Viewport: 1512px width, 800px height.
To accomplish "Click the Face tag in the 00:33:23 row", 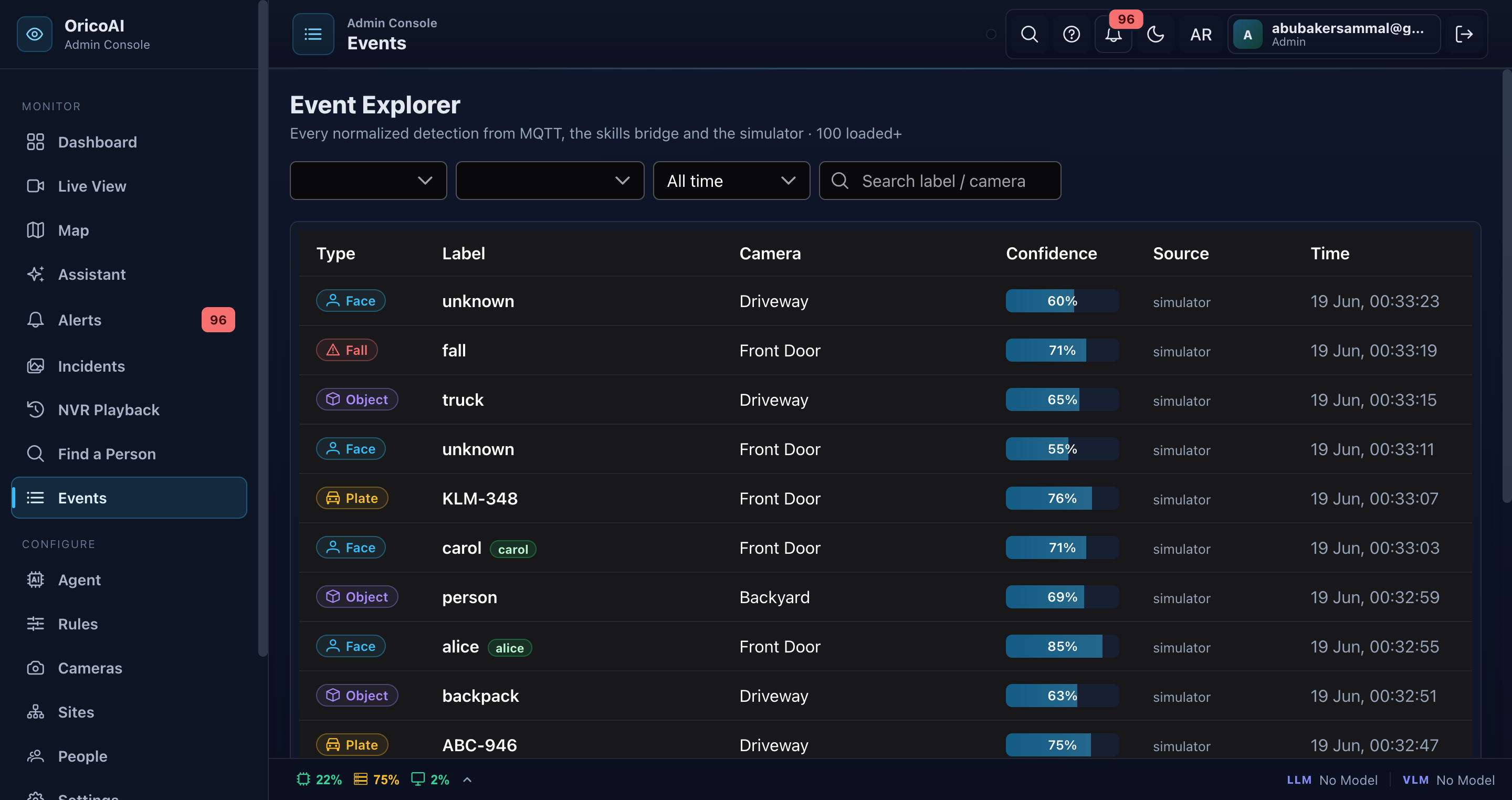I will [x=350, y=300].
